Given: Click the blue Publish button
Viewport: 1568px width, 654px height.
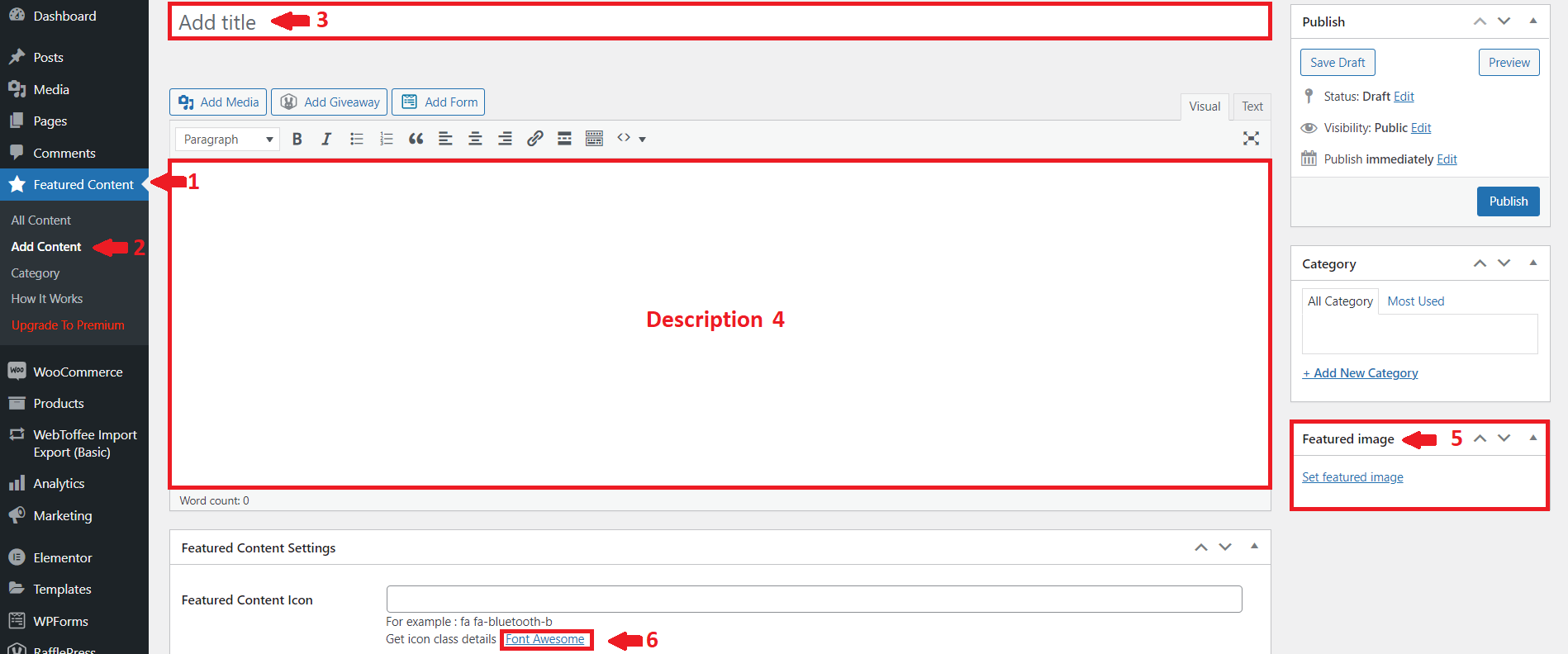Looking at the screenshot, I should pos(1508,201).
